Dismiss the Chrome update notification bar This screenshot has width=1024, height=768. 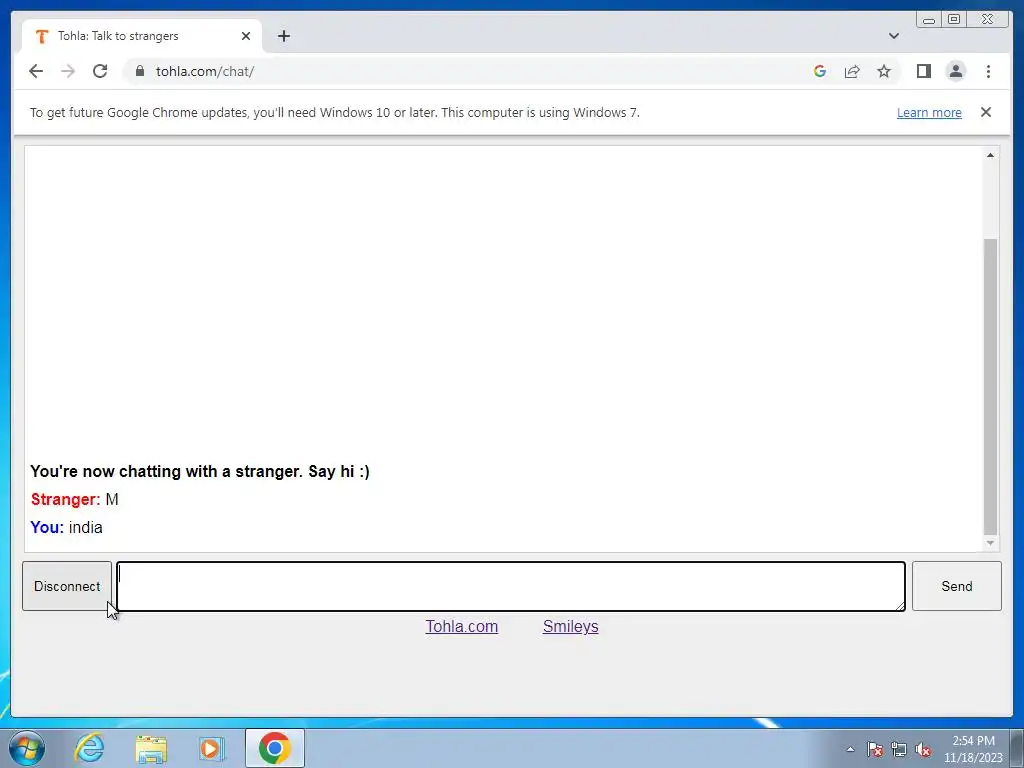pyautogui.click(x=985, y=112)
